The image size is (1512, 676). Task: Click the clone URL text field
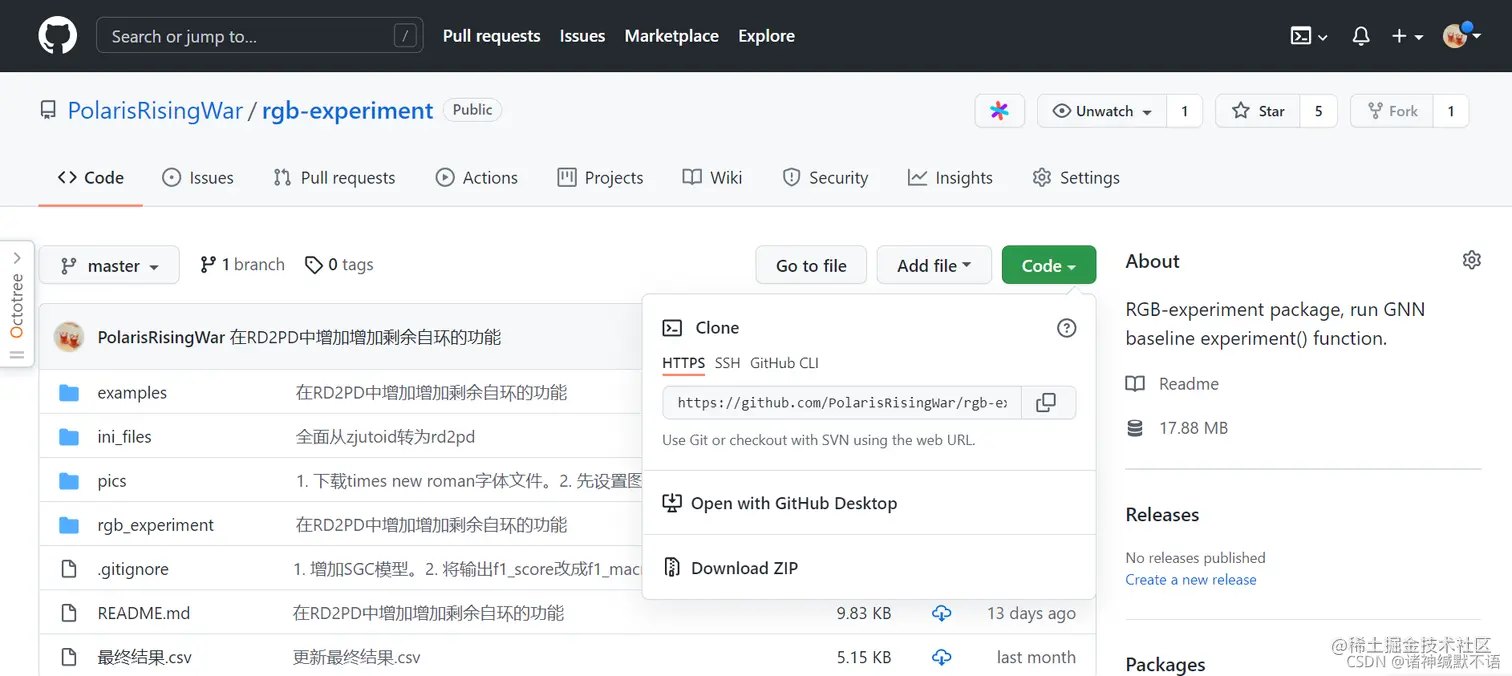tap(842, 403)
